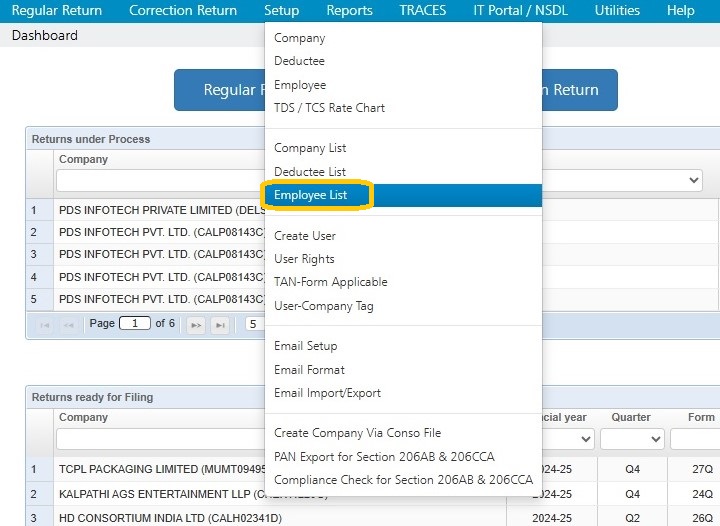The image size is (720, 526).
Task: Expand the Financial year filter dropdown
Action: [x=568, y=439]
